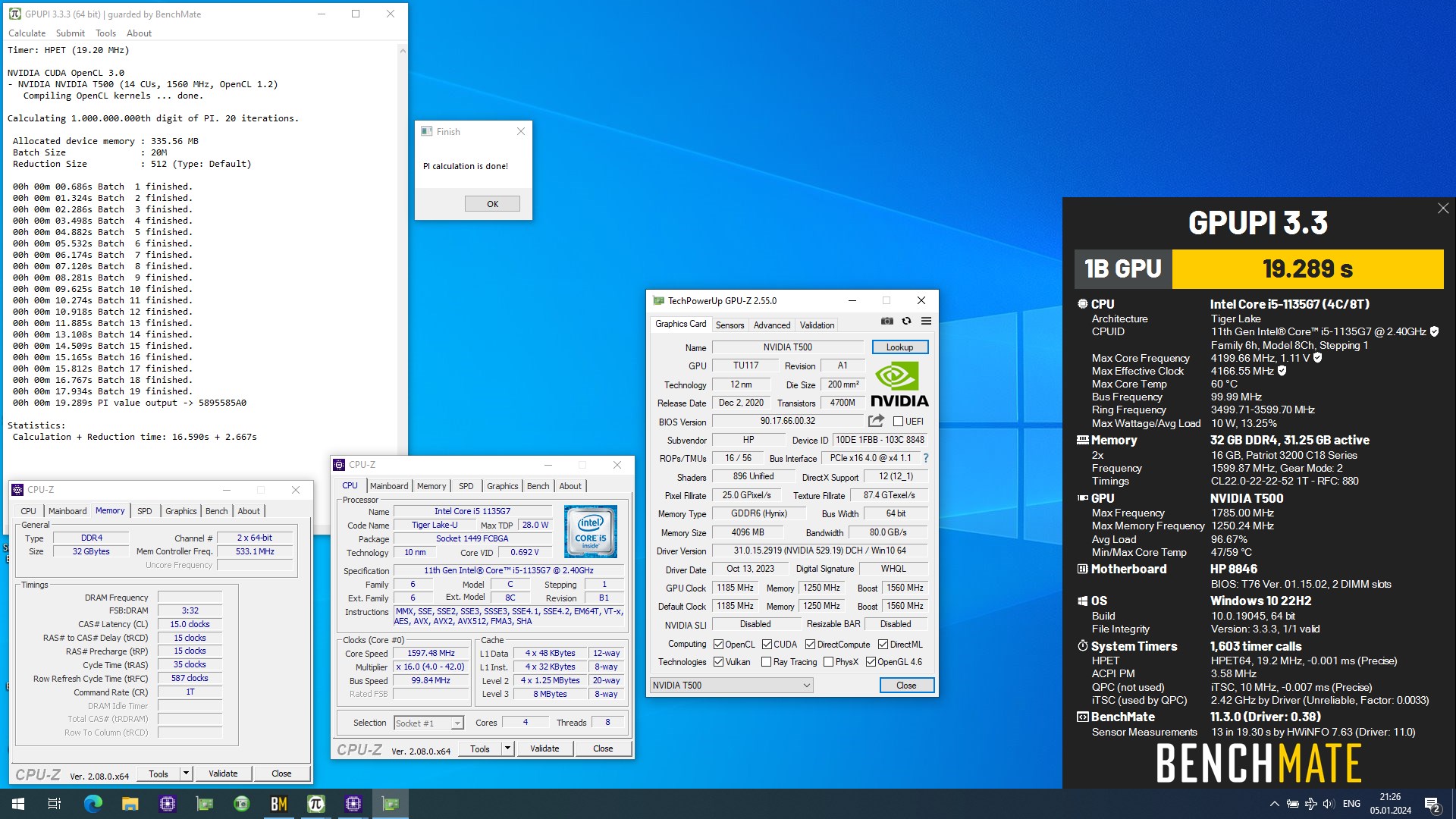Viewport: 1456px width, 819px height.
Task: Open the Submit menu in GPUPI
Action: coord(71,33)
